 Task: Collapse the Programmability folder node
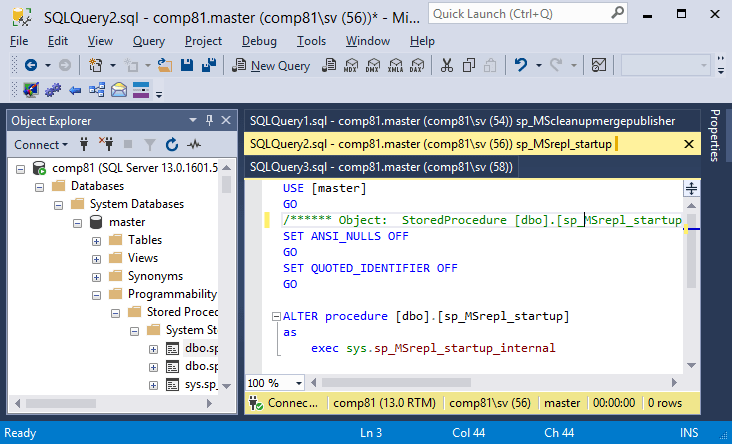[x=97, y=294]
